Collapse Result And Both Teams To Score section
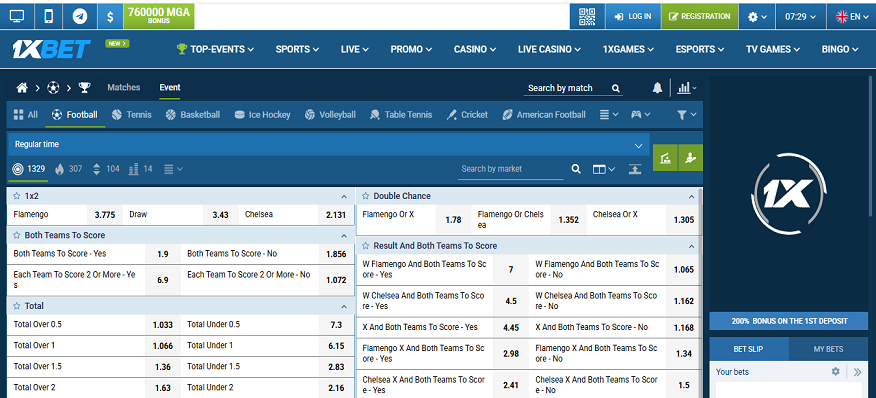This screenshot has height=398, width=876. coord(692,246)
